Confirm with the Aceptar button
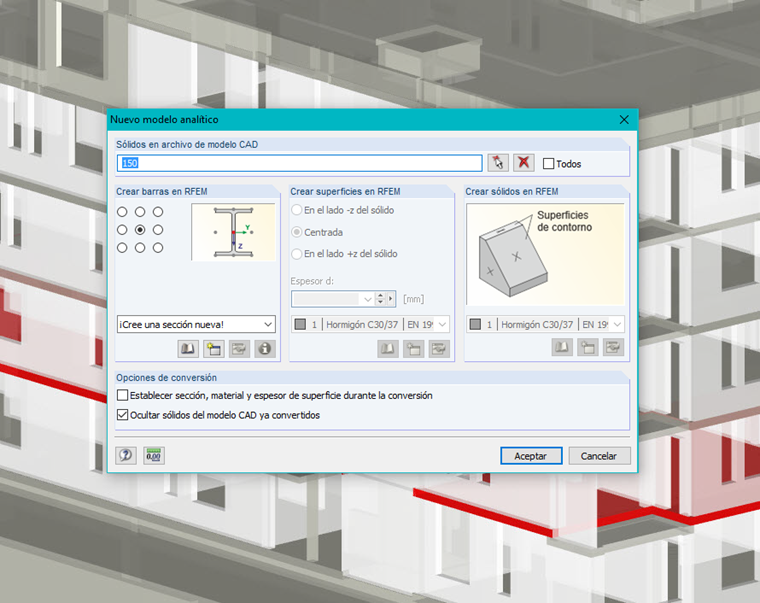The height and width of the screenshot is (603, 760). coord(531,456)
